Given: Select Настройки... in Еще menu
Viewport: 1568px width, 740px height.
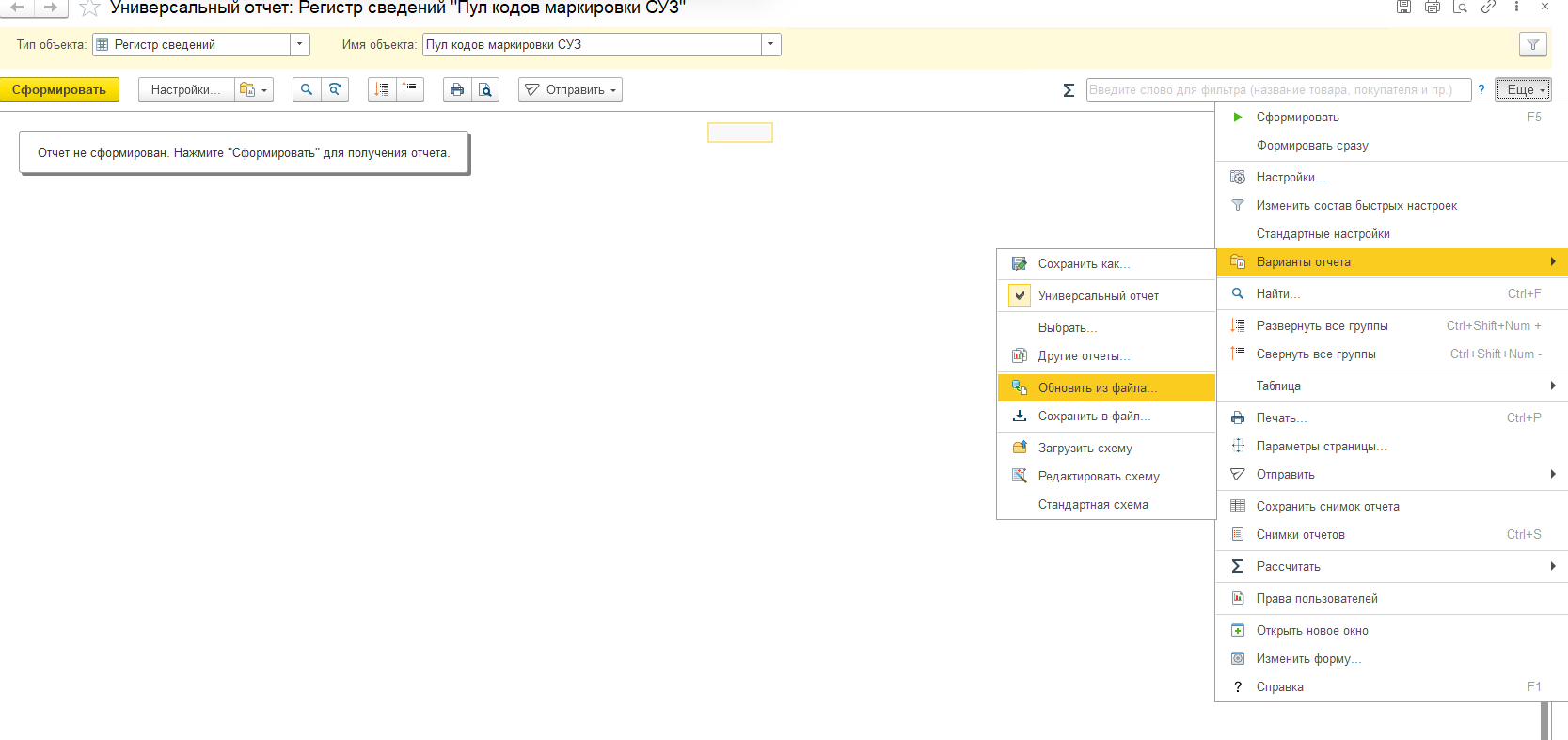Looking at the screenshot, I should 1392,177.
